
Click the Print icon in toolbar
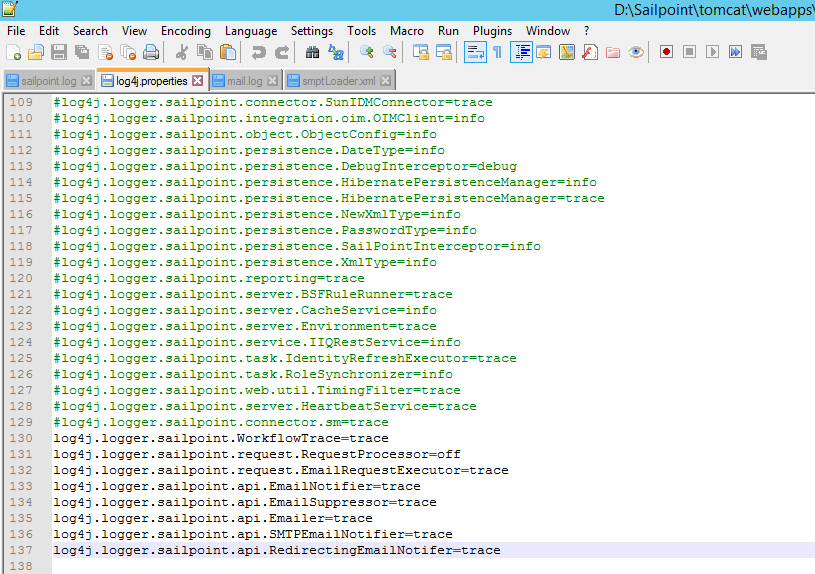point(151,52)
